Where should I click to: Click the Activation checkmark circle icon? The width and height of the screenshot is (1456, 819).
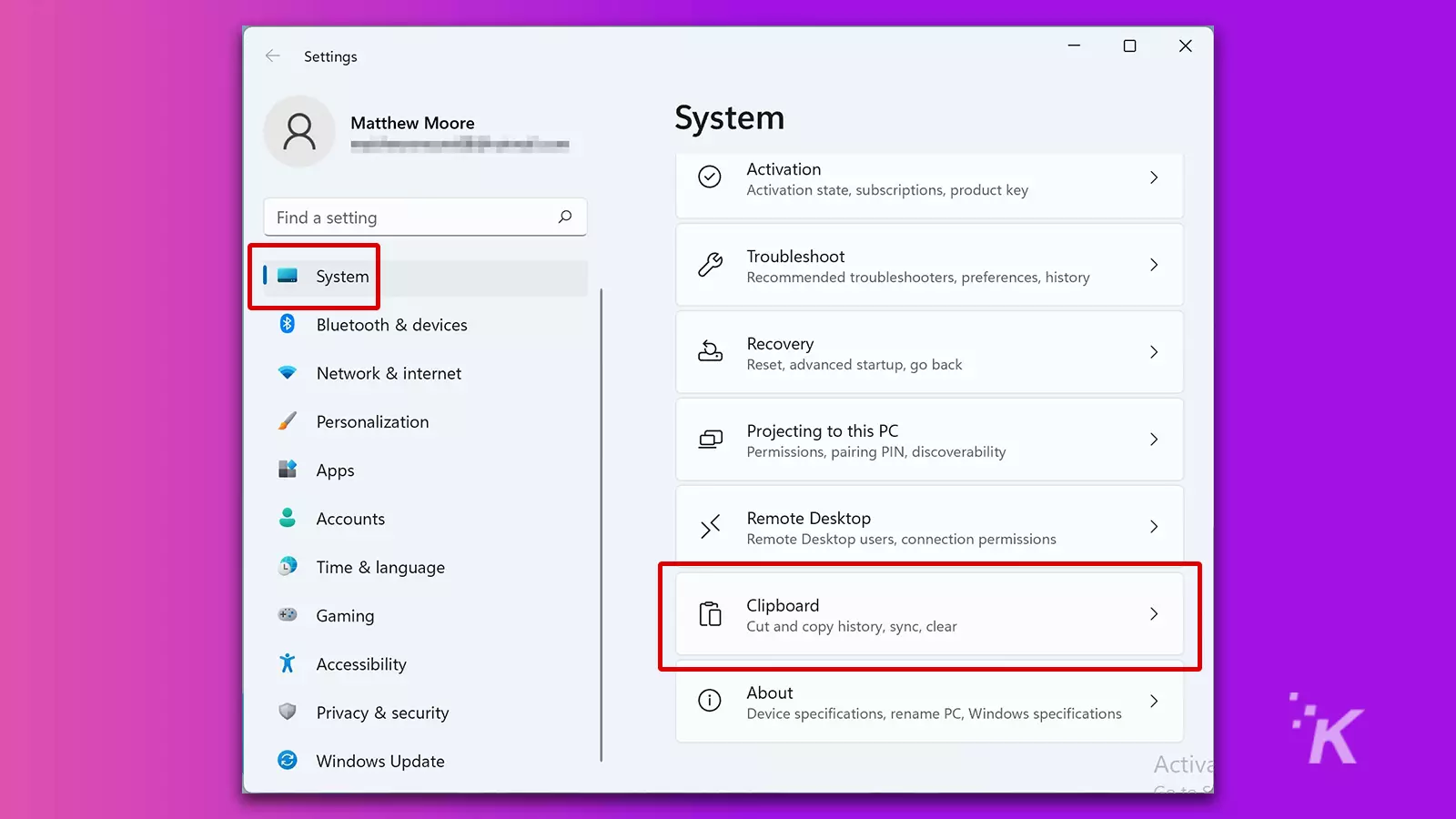710,177
